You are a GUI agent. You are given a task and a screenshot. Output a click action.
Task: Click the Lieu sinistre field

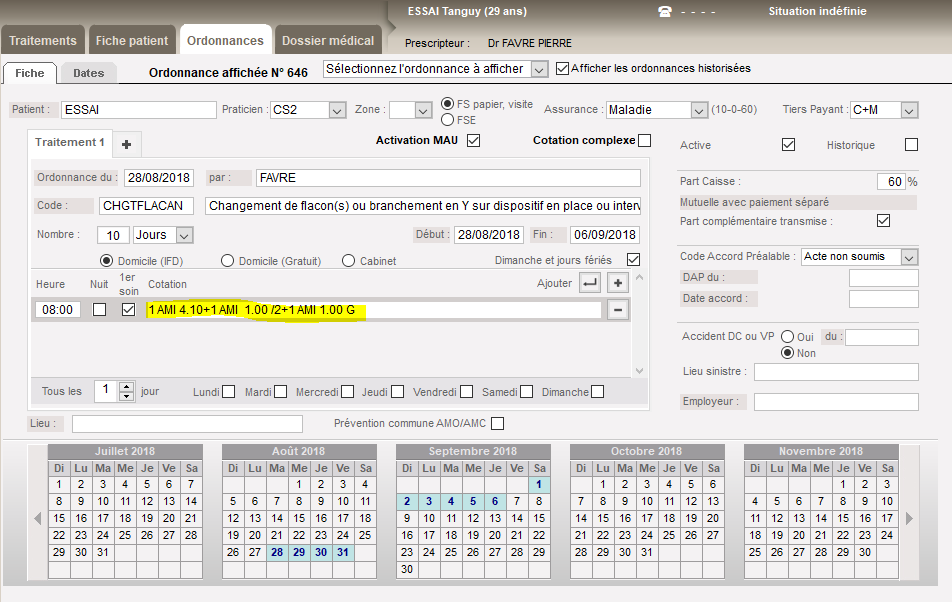[x=836, y=371]
